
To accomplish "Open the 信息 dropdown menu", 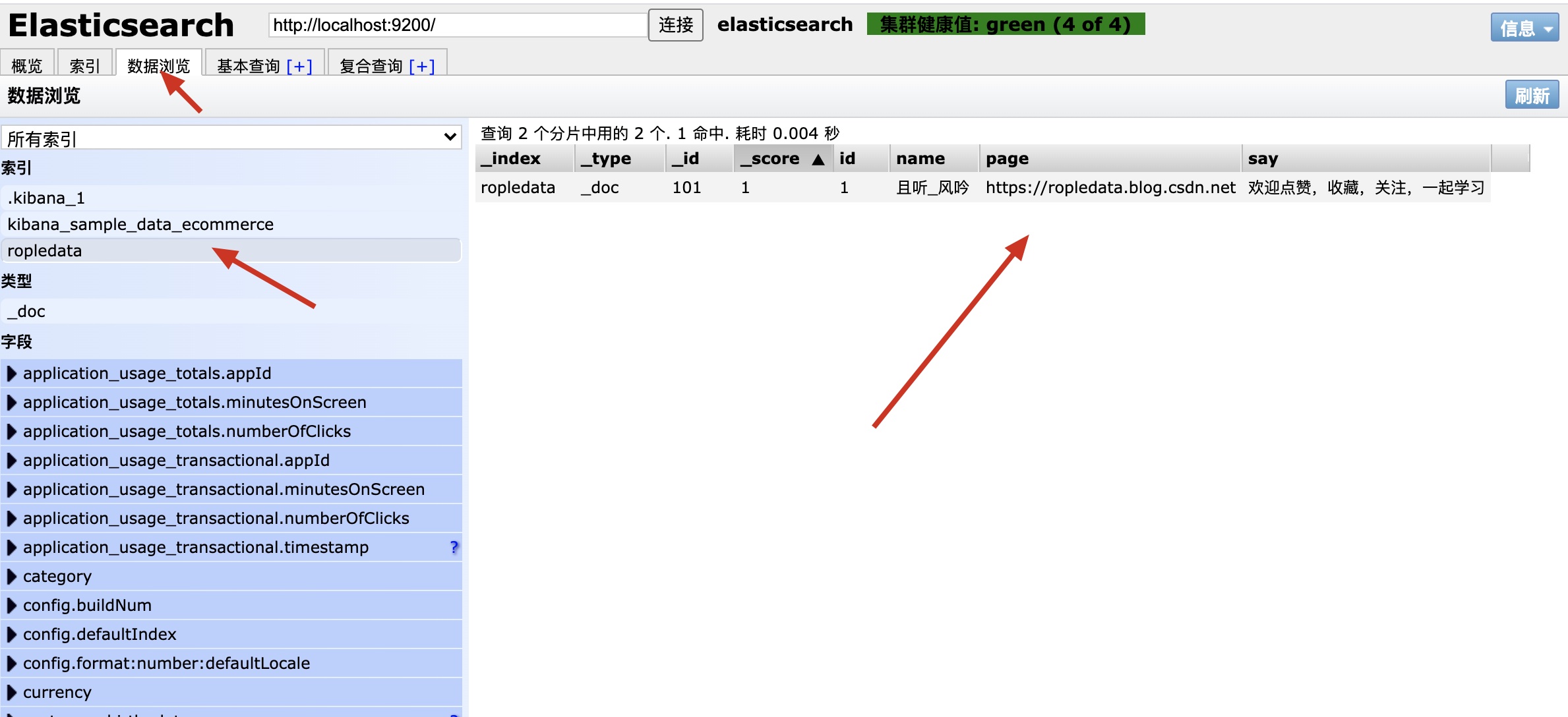I will [1524, 28].
